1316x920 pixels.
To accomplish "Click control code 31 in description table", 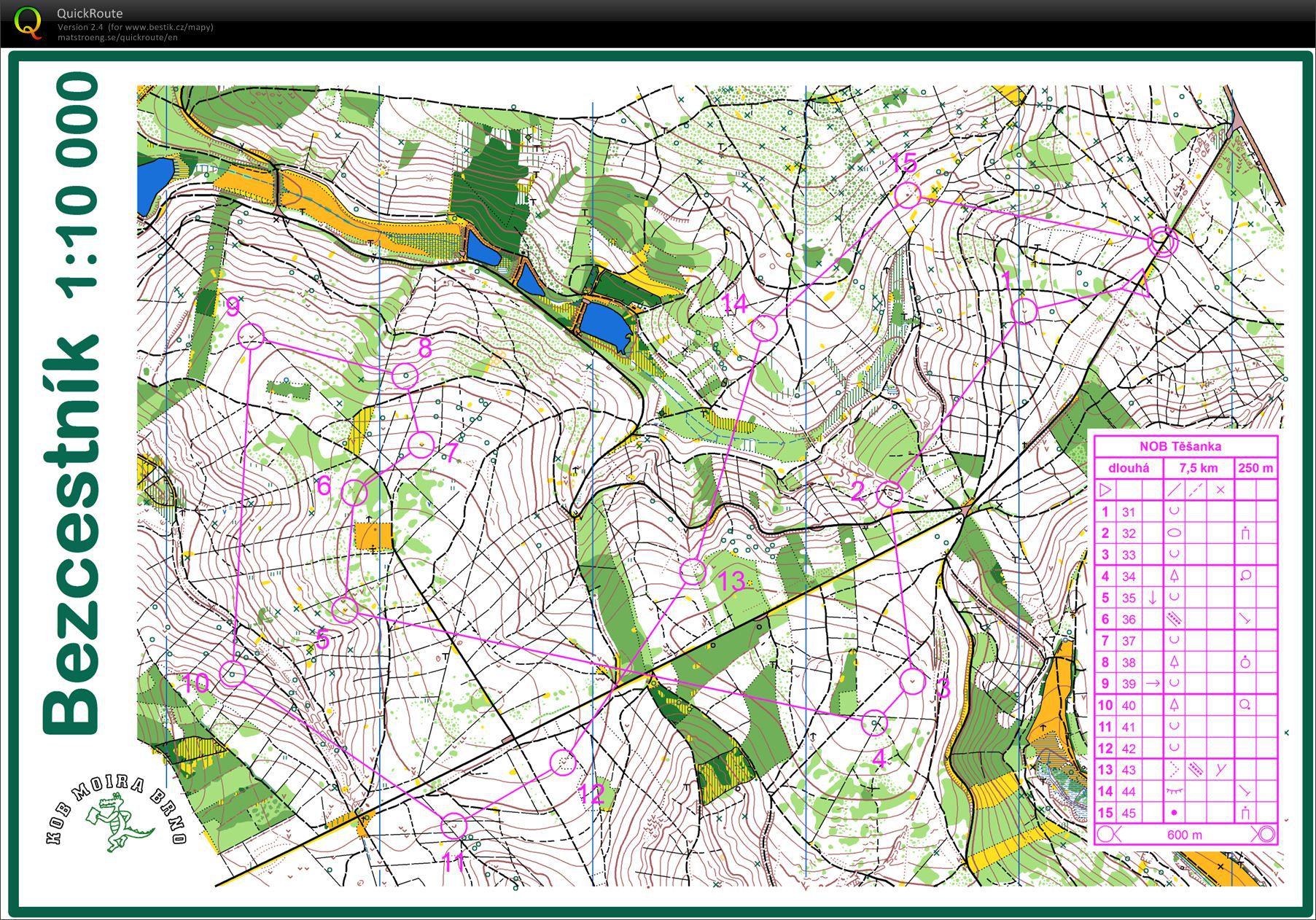I will (1129, 512).
